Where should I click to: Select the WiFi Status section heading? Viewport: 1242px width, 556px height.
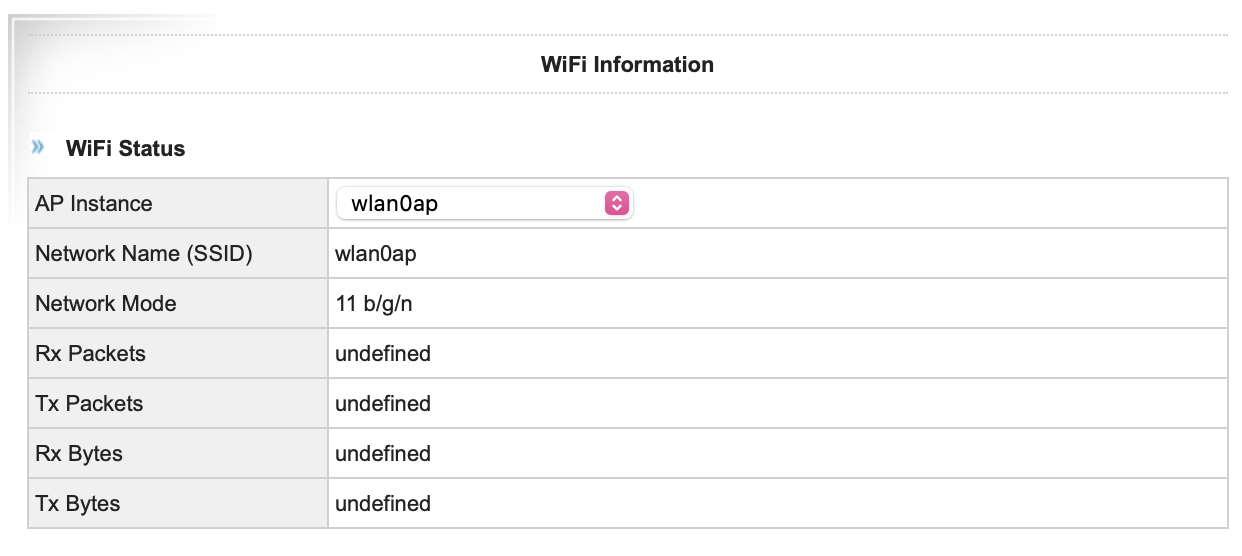[x=125, y=149]
